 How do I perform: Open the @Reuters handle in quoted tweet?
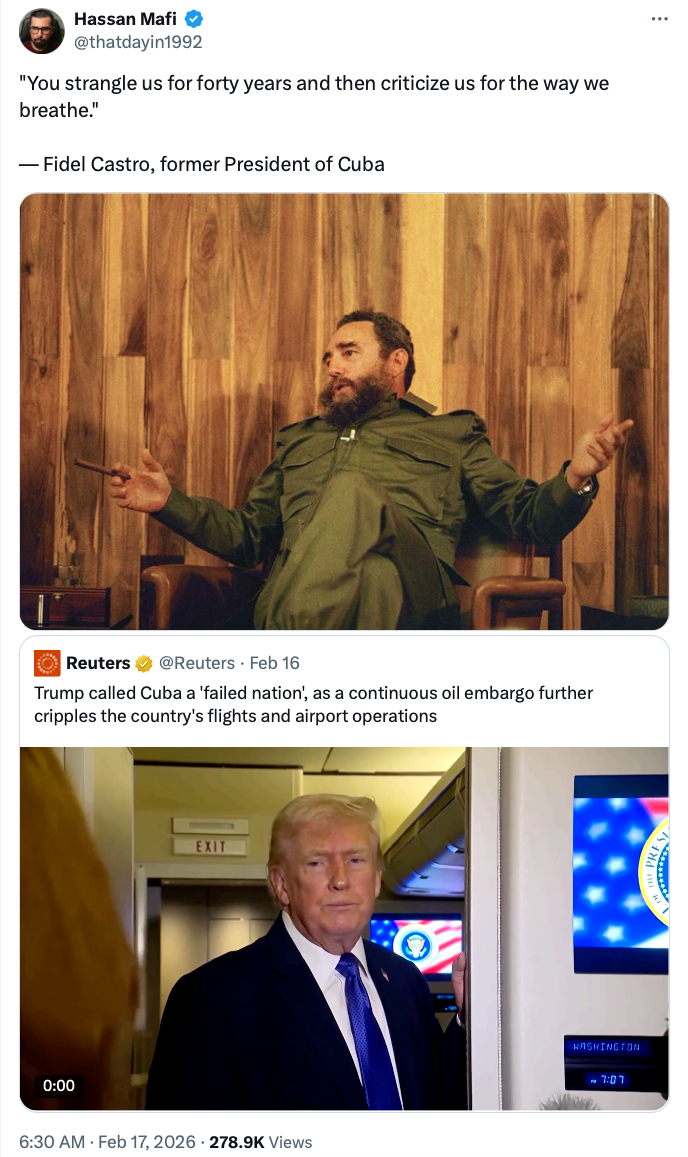pos(196,663)
